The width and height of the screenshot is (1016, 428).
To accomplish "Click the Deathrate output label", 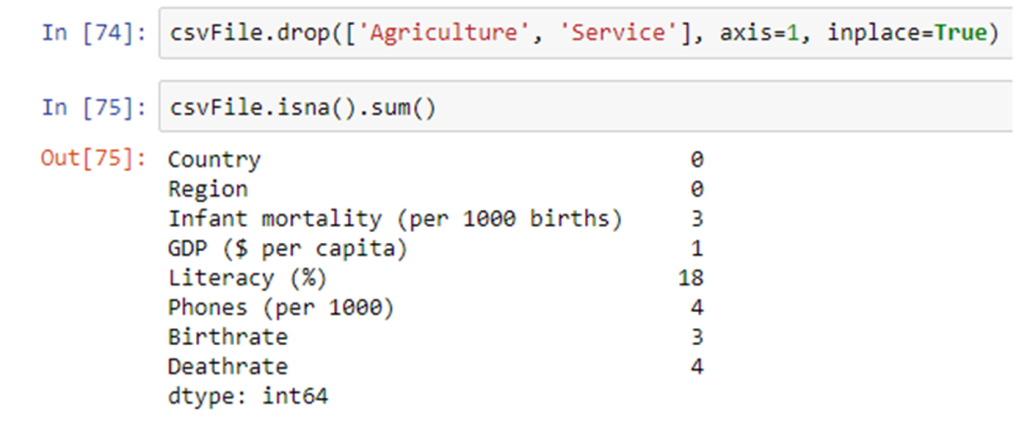I will tap(227, 366).
